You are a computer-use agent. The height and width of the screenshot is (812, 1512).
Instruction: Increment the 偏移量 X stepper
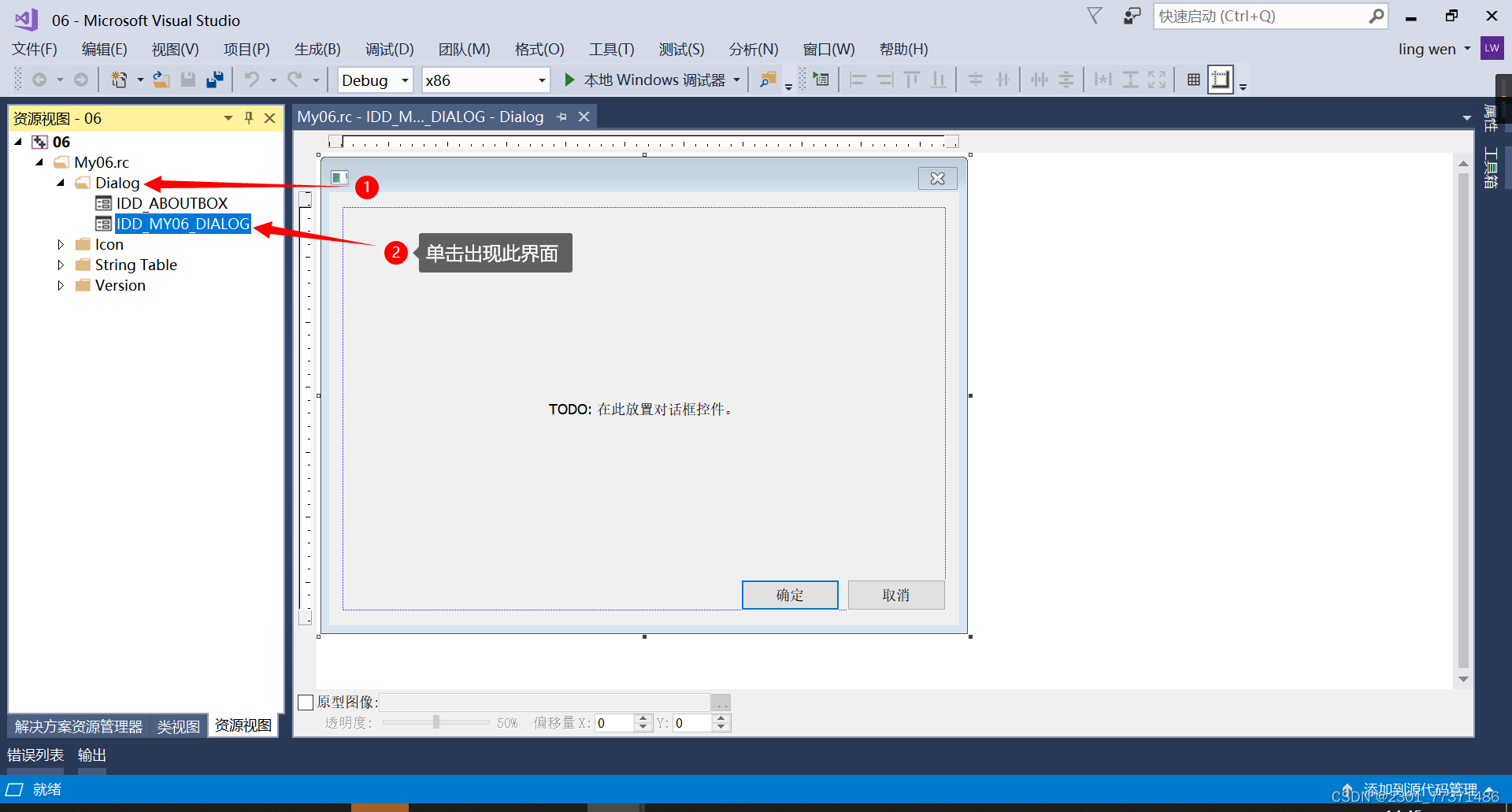pyautogui.click(x=643, y=717)
